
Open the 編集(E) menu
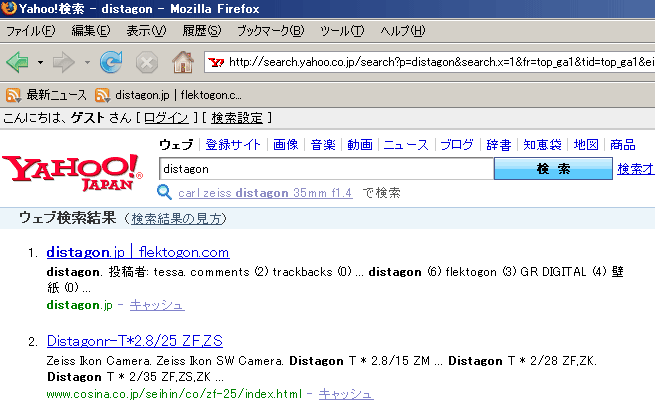click(91, 30)
